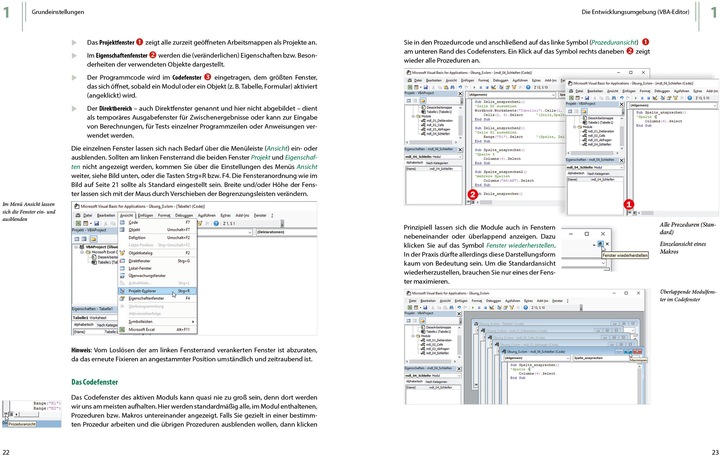This screenshot has height=456, width=720.
Task: Click the save disk icon in page 22 toolbar
Action: (96, 223)
